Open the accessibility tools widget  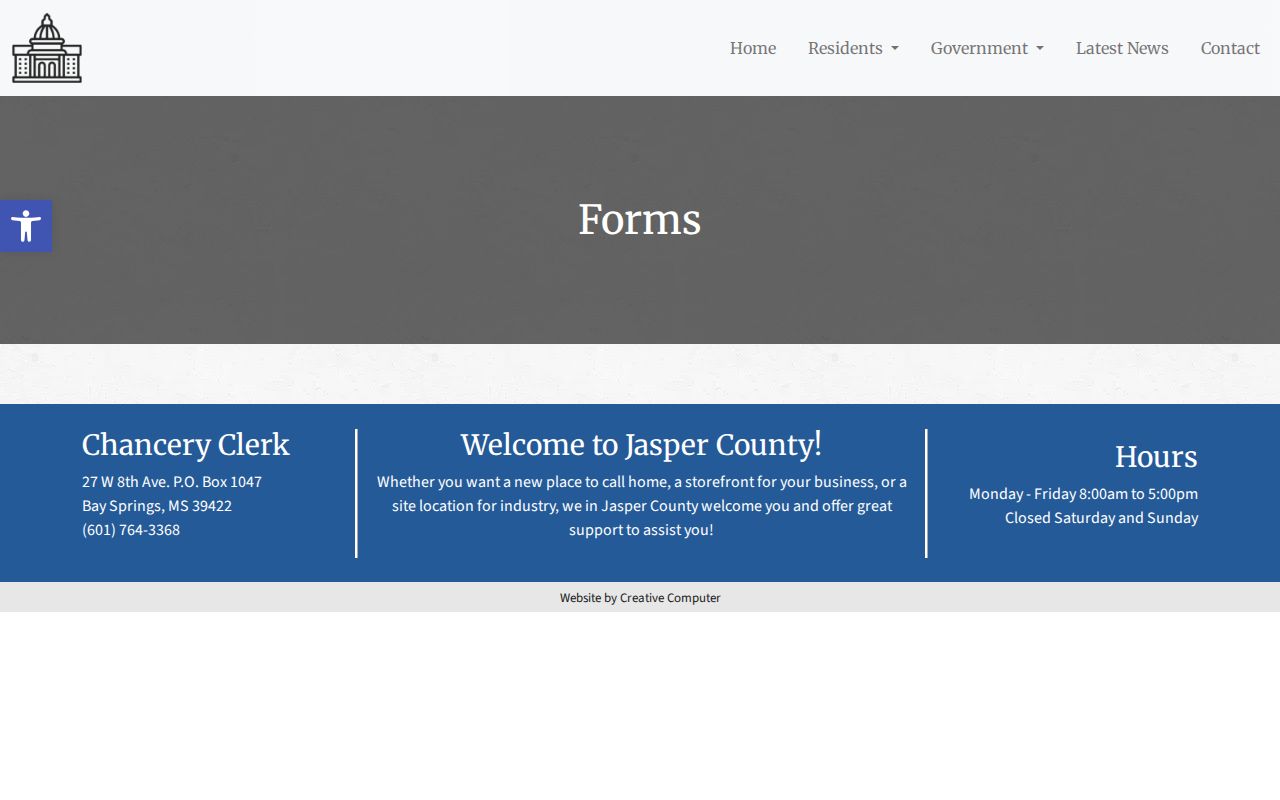pyautogui.click(x=26, y=226)
